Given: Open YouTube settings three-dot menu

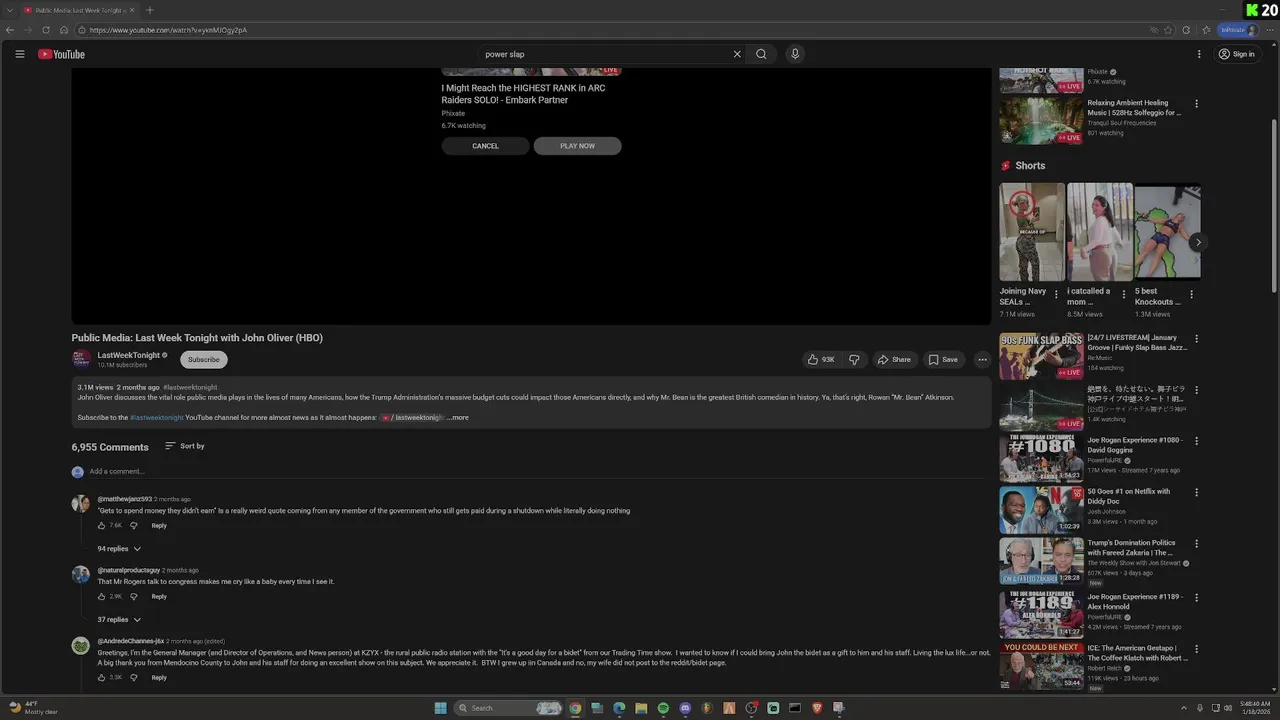Looking at the screenshot, I should click(1198, 54).
